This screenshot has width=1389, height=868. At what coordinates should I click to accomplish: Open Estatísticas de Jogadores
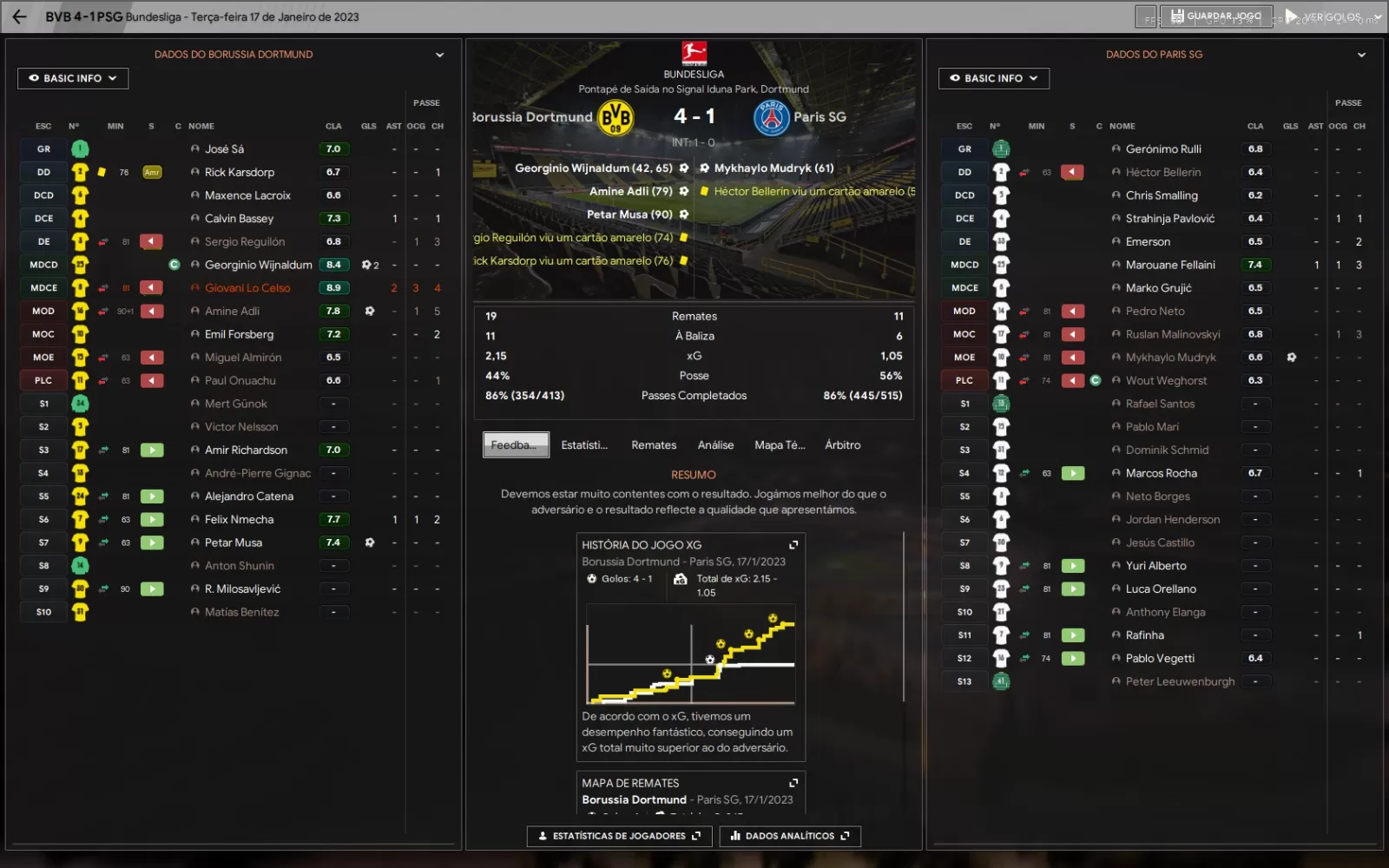619,836
